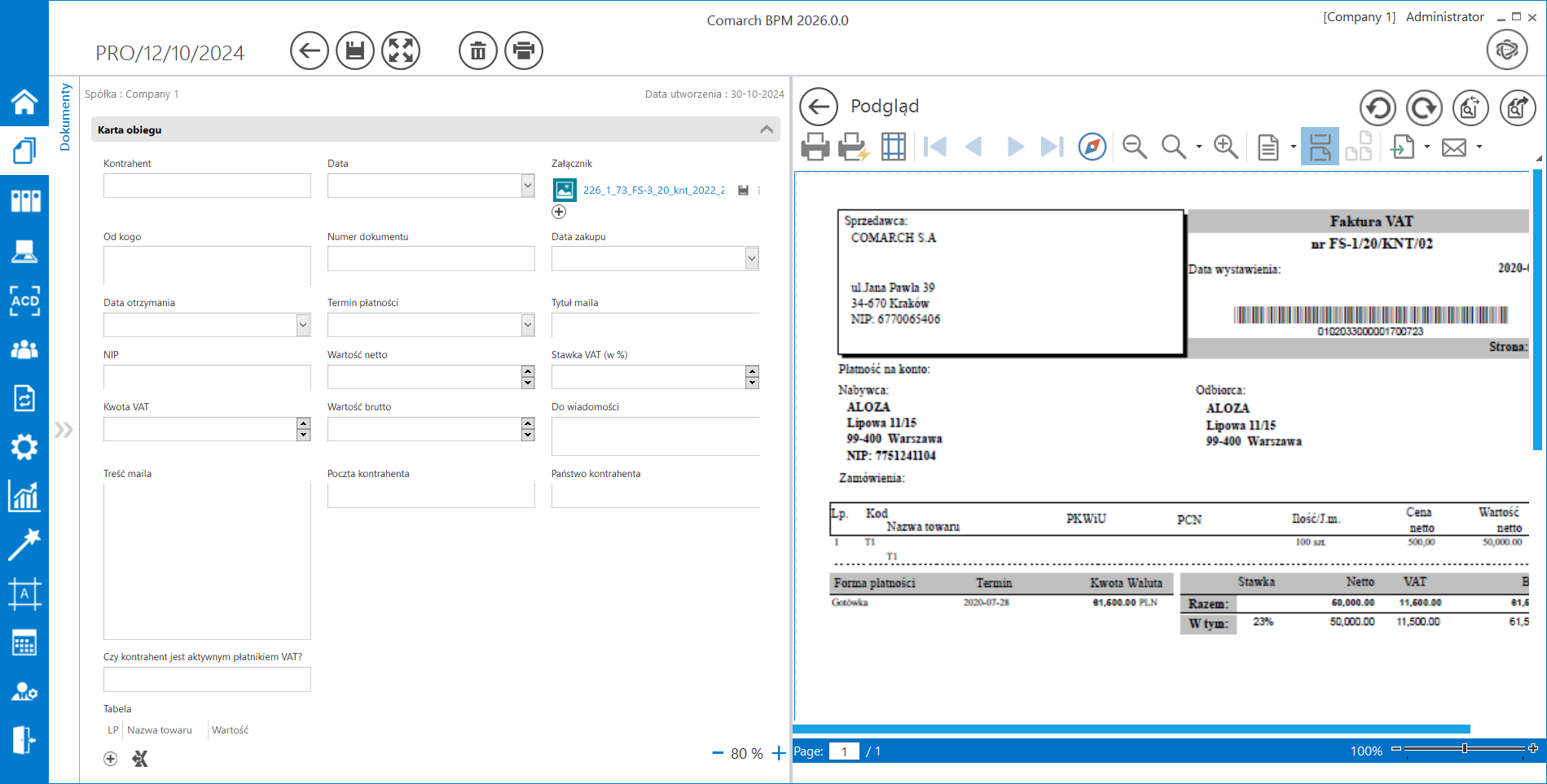Screen dimensions: 1547x784
Task: Open the send email dropdown arrow
Action: point(1479,147)
